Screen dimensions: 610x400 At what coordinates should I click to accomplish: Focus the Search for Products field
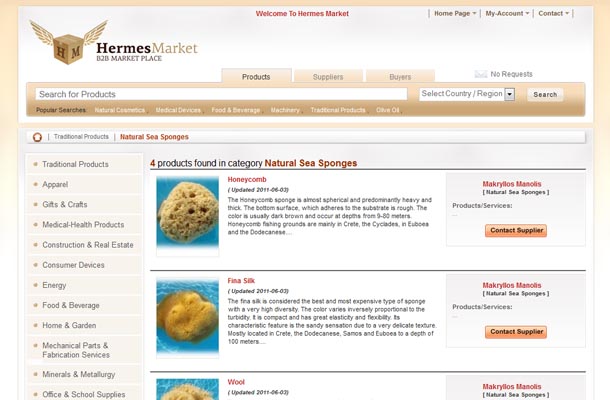[221, 94]
